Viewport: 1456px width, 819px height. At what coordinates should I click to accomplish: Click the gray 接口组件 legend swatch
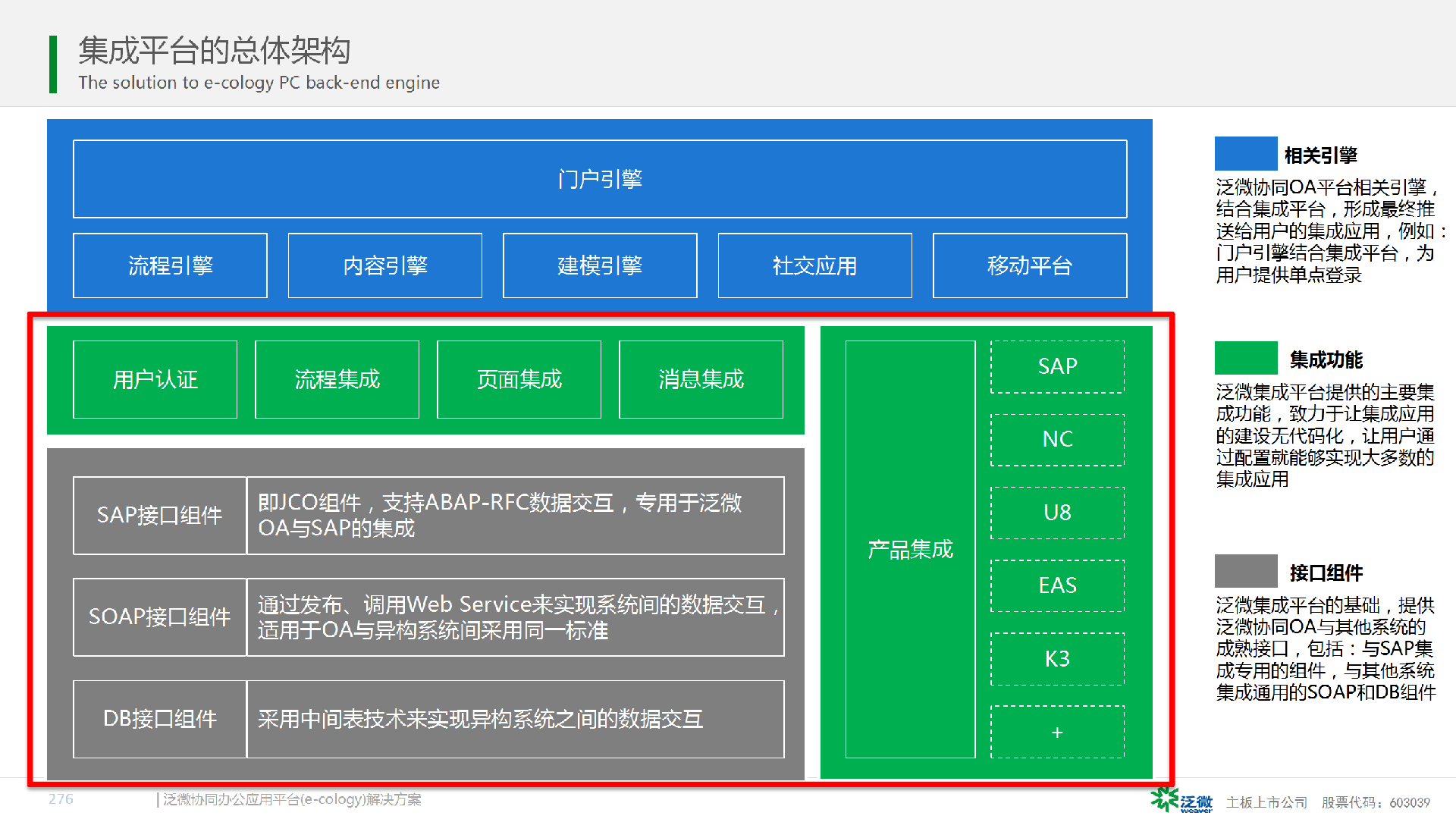click(1246, 571)
